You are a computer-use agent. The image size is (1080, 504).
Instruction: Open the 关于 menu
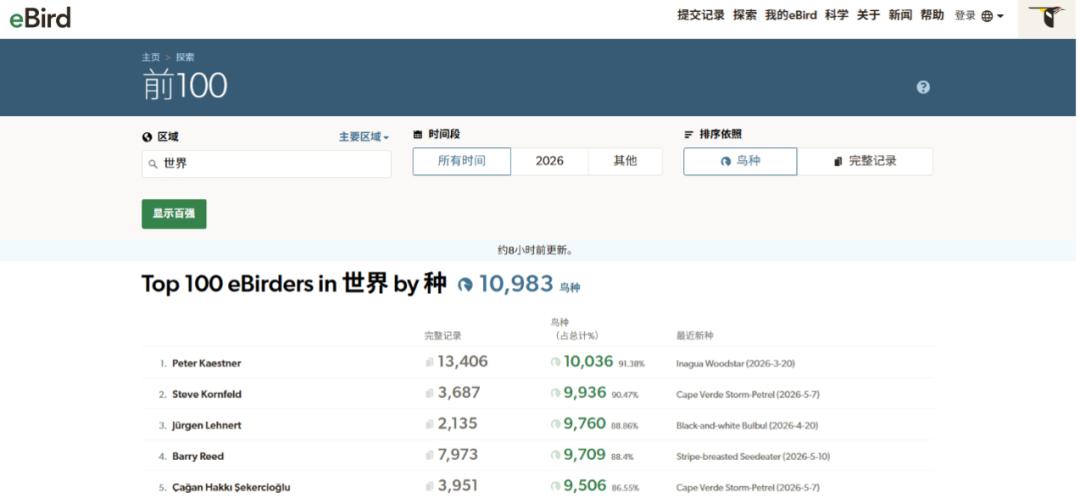click(x=868, y=15)
